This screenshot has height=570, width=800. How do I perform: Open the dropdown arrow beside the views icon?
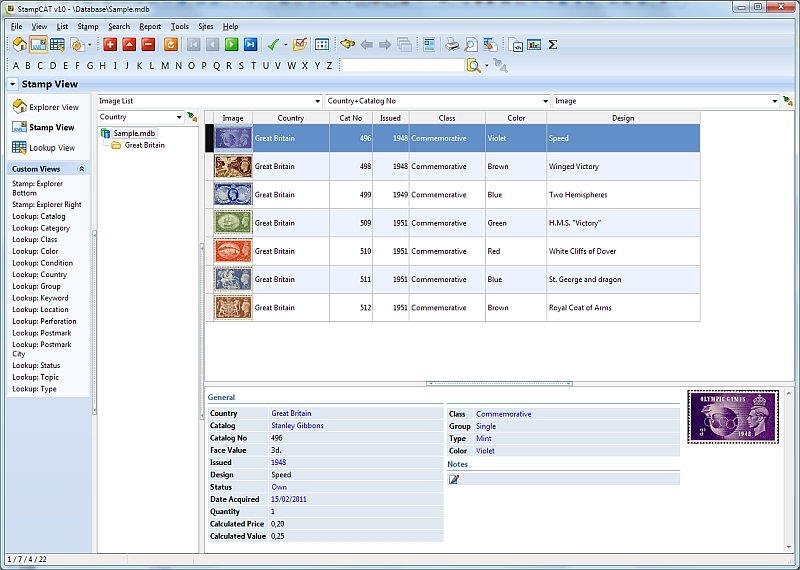[x=89, y=45]
